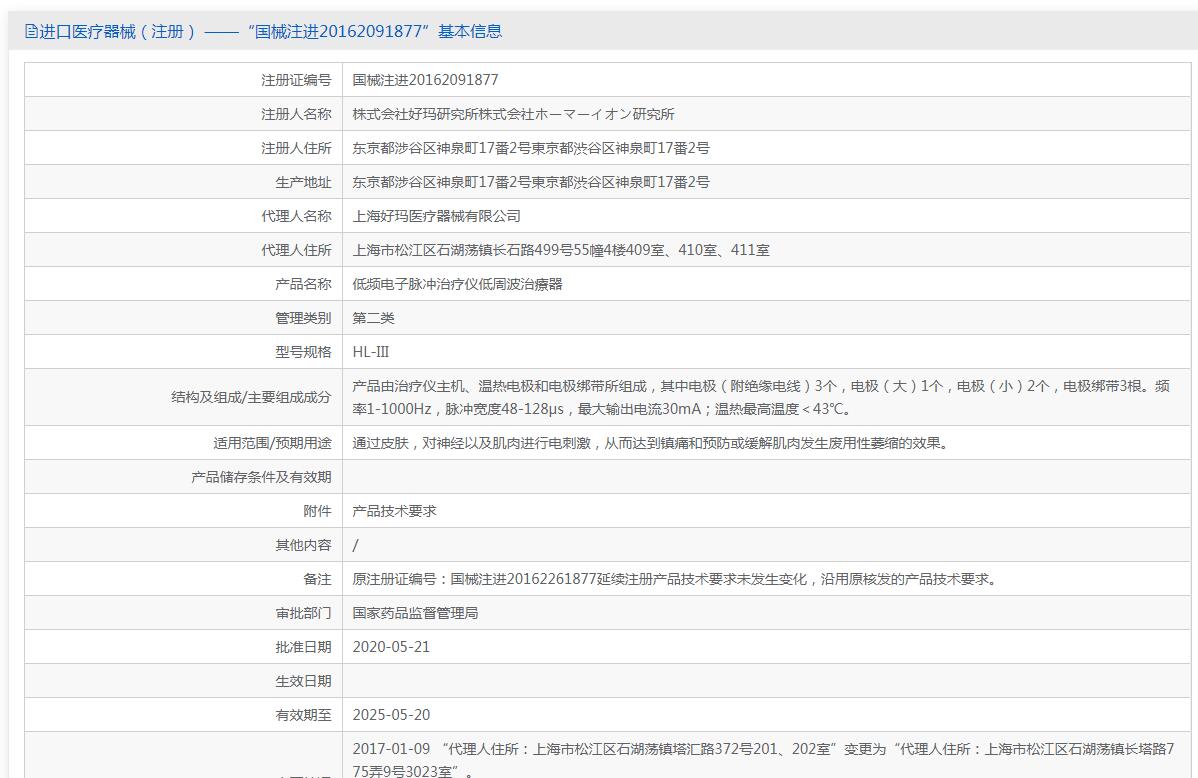Click the 备注 remark about original registration number
The image size is (1198, 778).
coord(674,579)
